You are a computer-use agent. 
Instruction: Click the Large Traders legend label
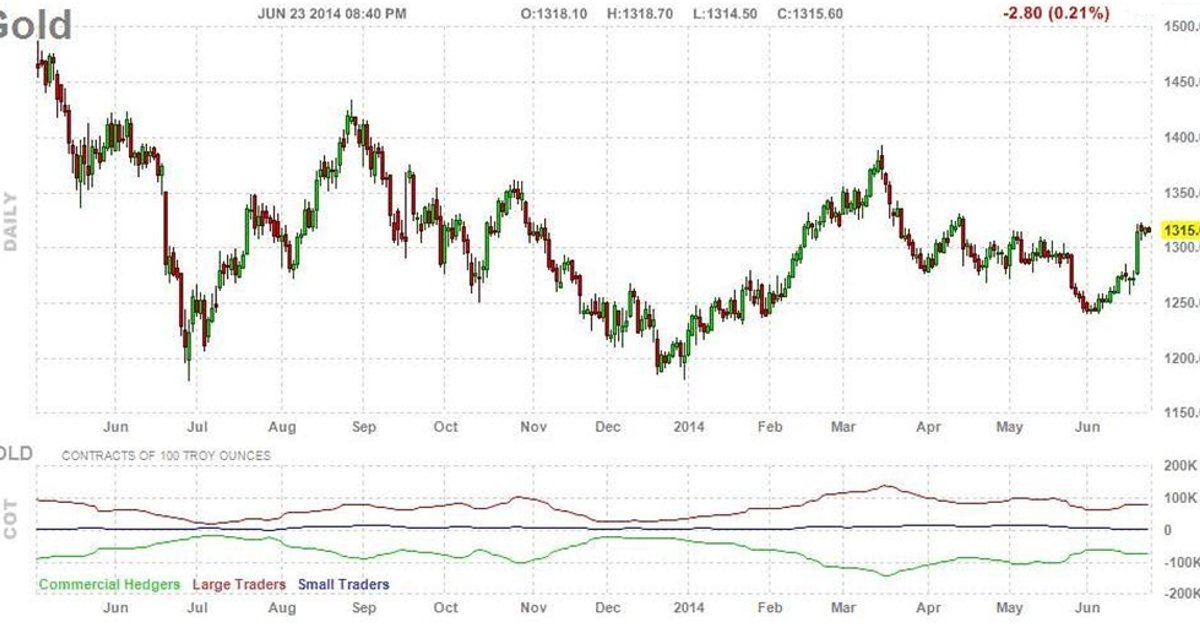(238, 584)
